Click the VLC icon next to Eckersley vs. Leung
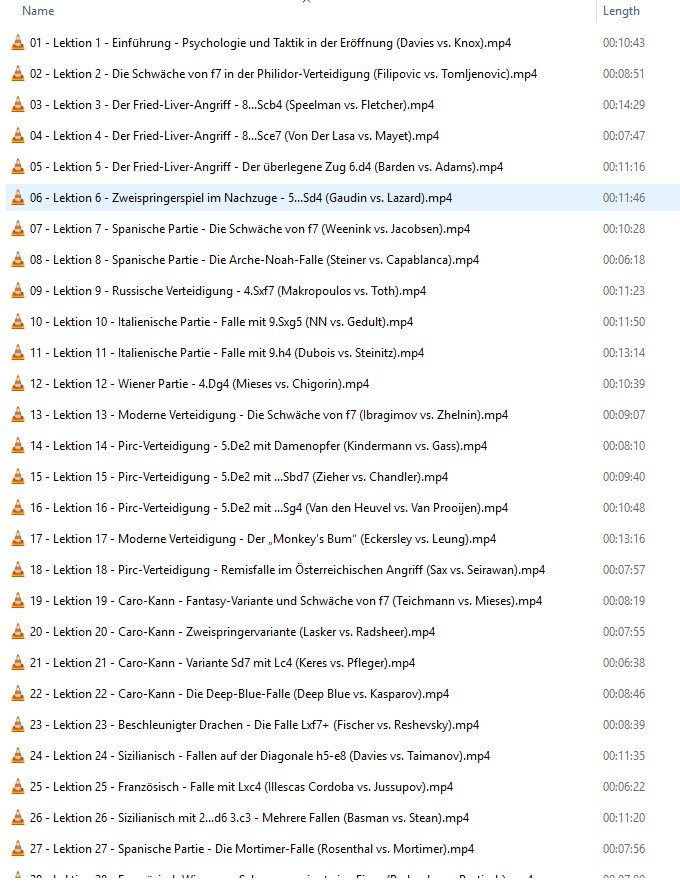 (x=18, y=539)
